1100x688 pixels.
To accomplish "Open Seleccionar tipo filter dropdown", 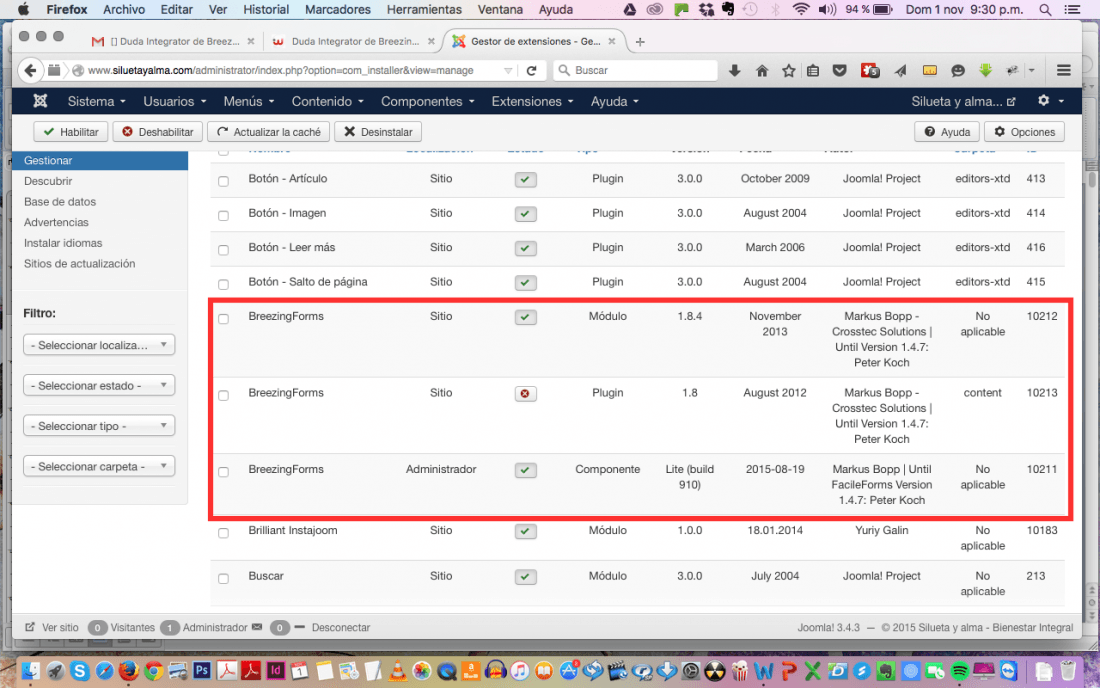I will pos(99,426).
